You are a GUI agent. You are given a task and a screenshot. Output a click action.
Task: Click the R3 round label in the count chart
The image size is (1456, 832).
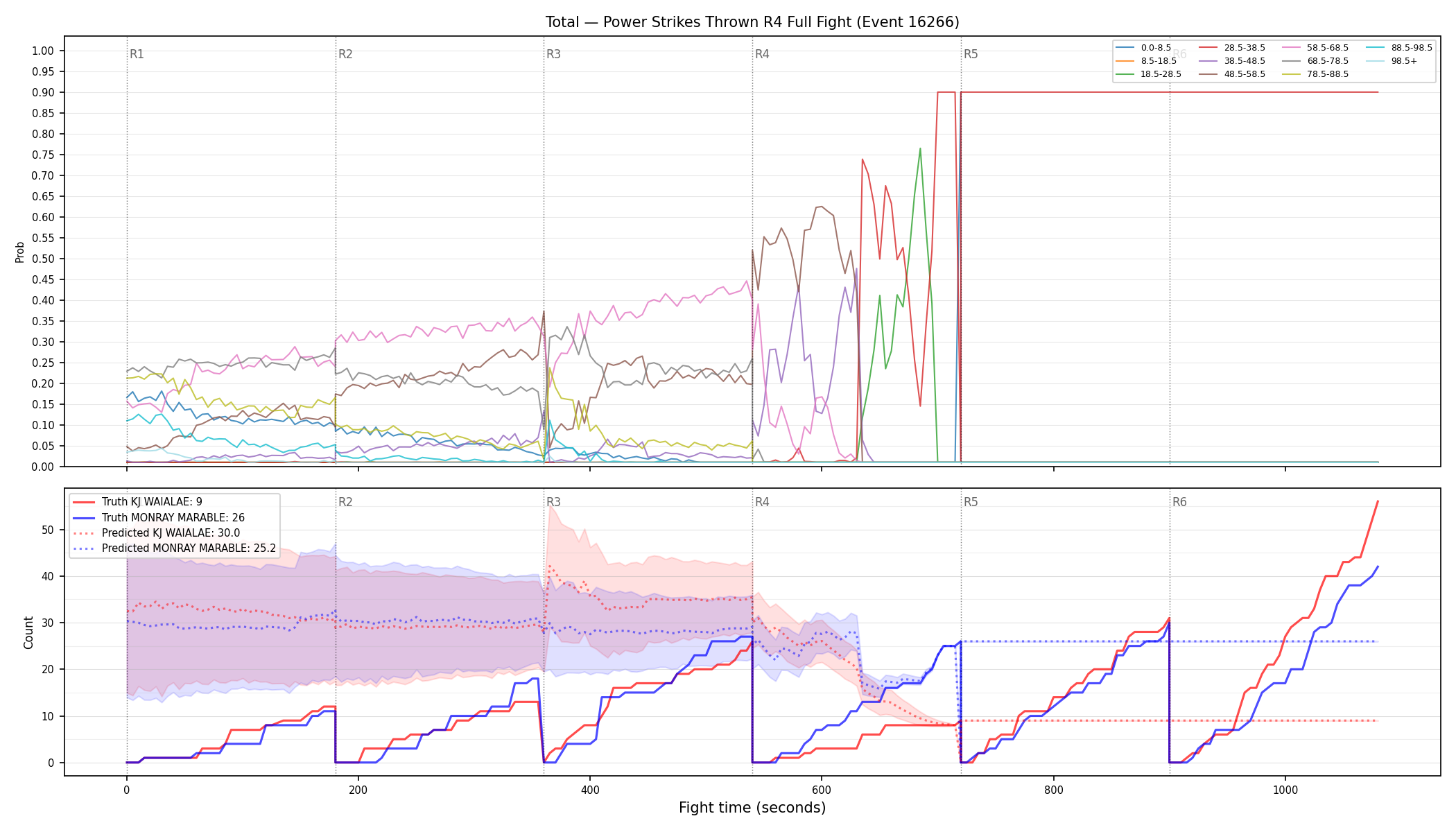(x=553, y=502)
